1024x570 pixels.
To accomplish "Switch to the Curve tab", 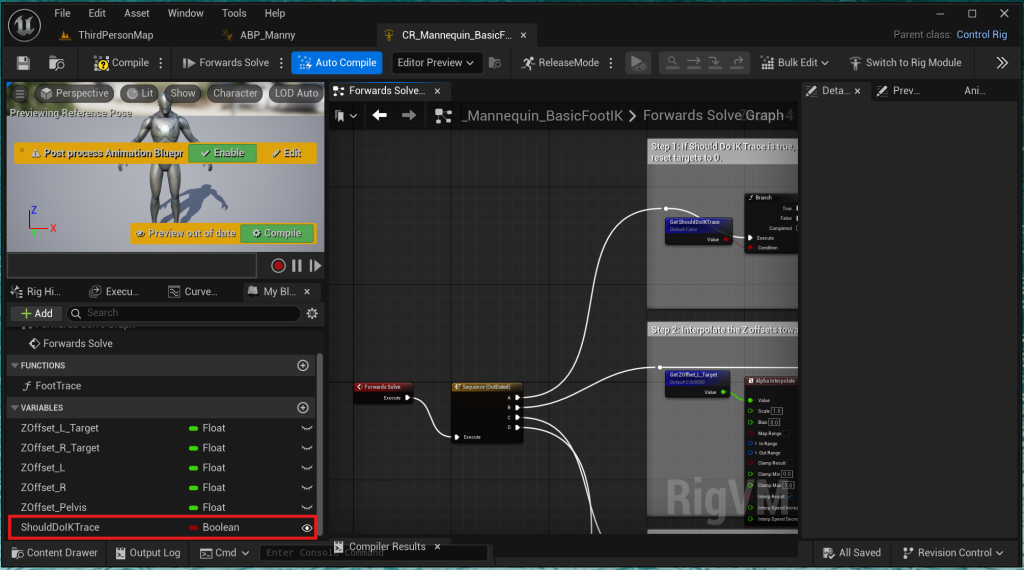I will tap(193, 292).
